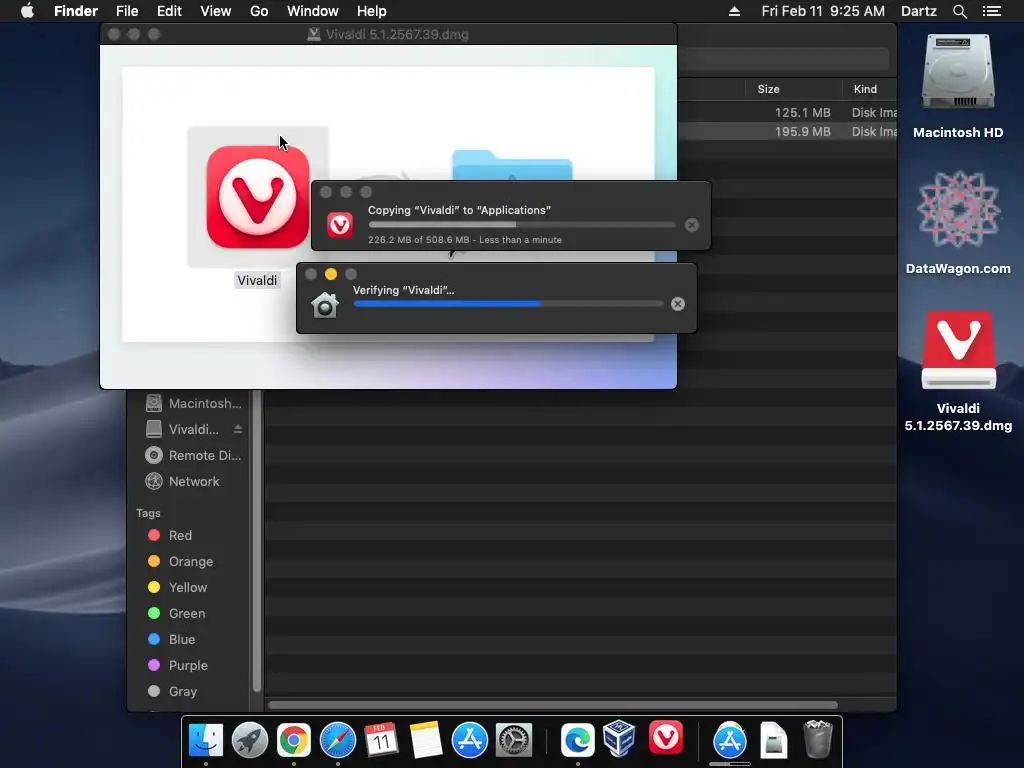Viewport: 1024px width, 768px height.
Task: Open the Finder menu
Action: click(76, 11)
